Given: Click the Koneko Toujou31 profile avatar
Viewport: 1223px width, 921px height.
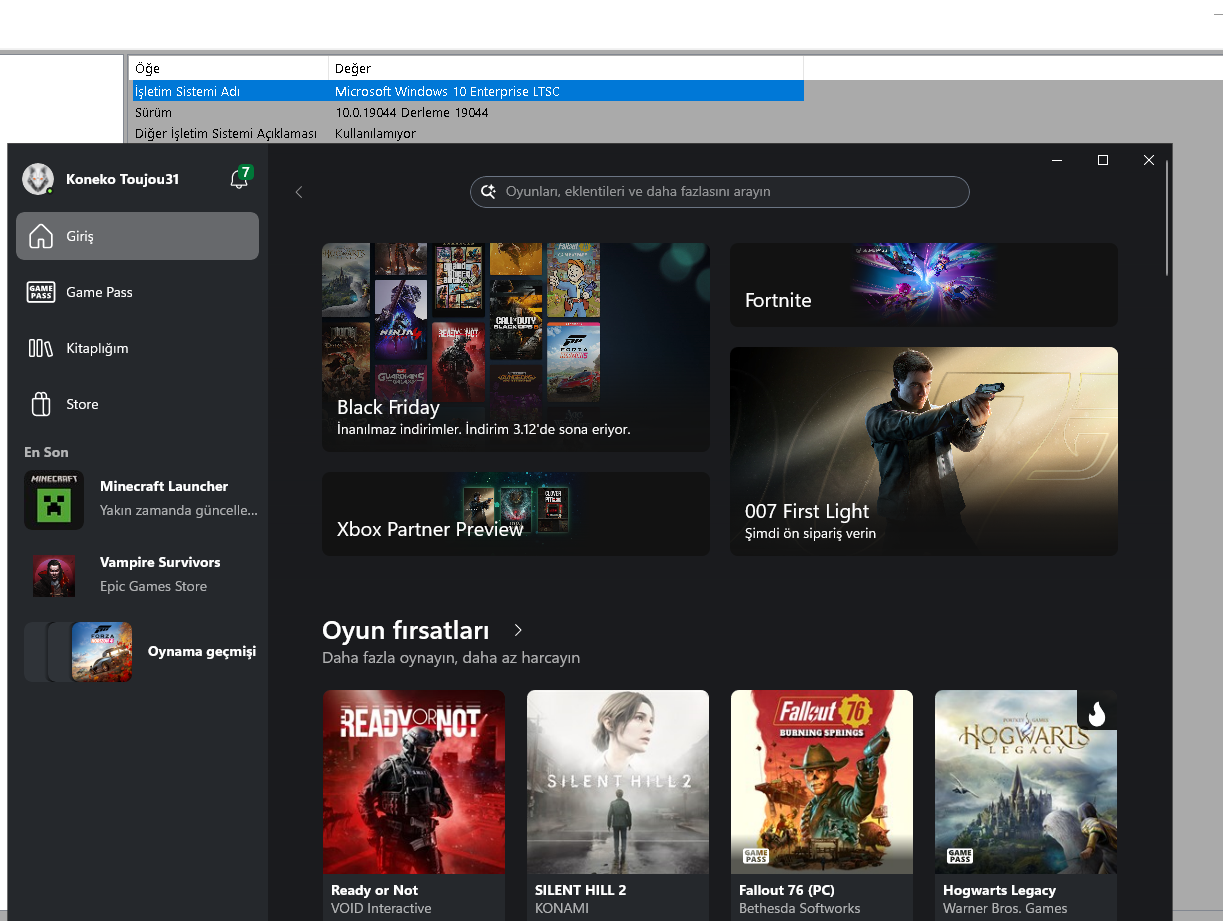Looking at the screenshot, I should [38, 179].
